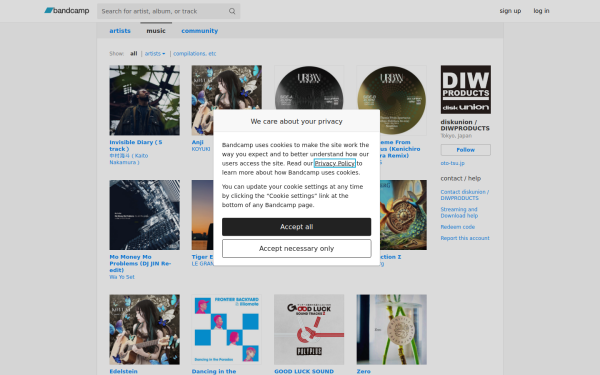Open the Edelstein album cover
This screenshot has width=600, height=375.
click(144, 329)
